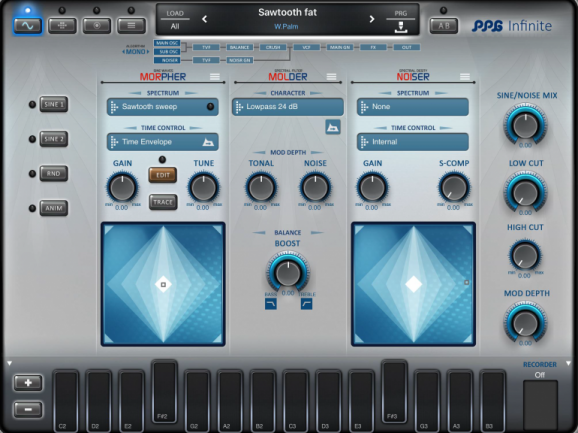Open the second page button in top bar
Viewport: 578px width, 433px height.
[62, 25]
